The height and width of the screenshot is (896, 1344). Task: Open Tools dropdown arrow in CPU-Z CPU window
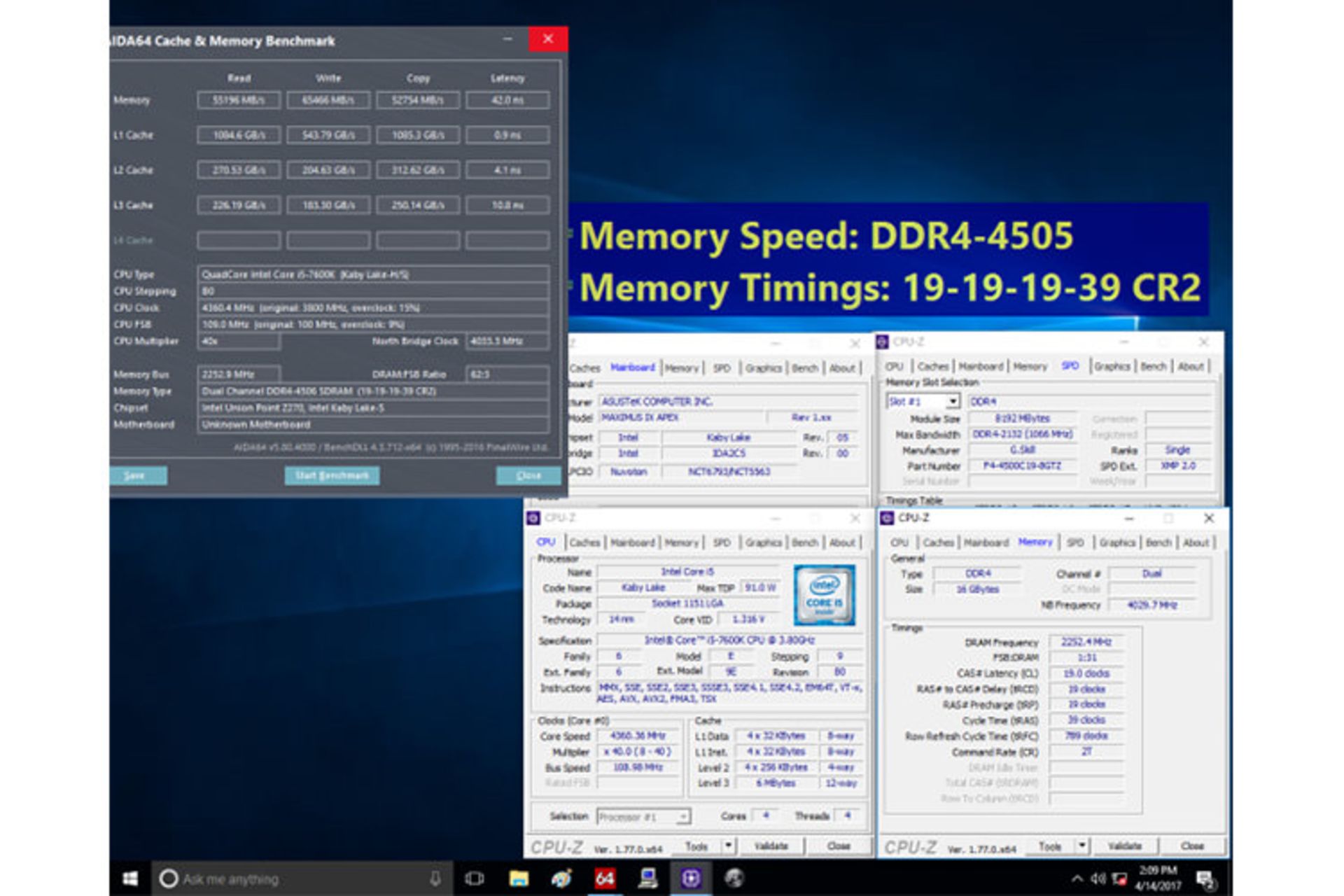pos(729,846)
